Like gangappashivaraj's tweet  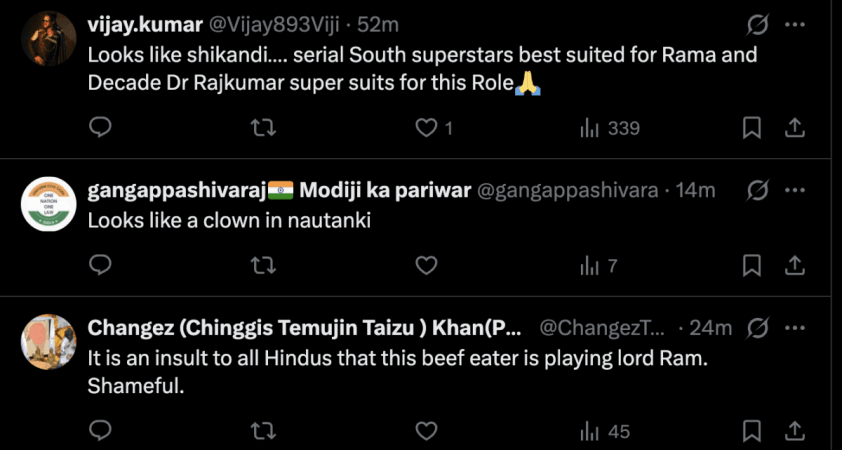click(427, 265)
